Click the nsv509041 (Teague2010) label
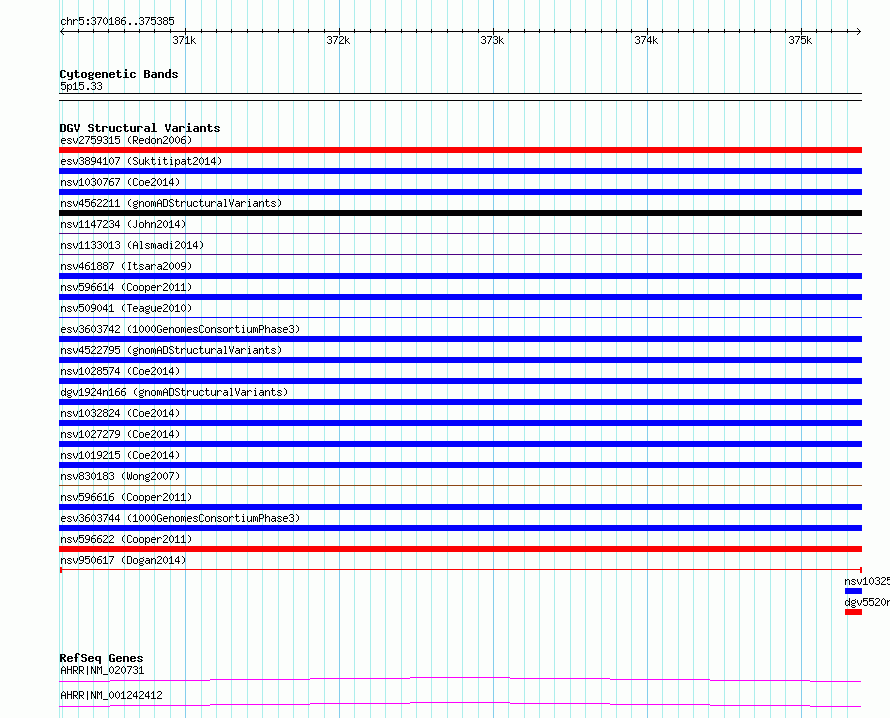This screenshot has height=718, width=890. (x=126, y=308)
